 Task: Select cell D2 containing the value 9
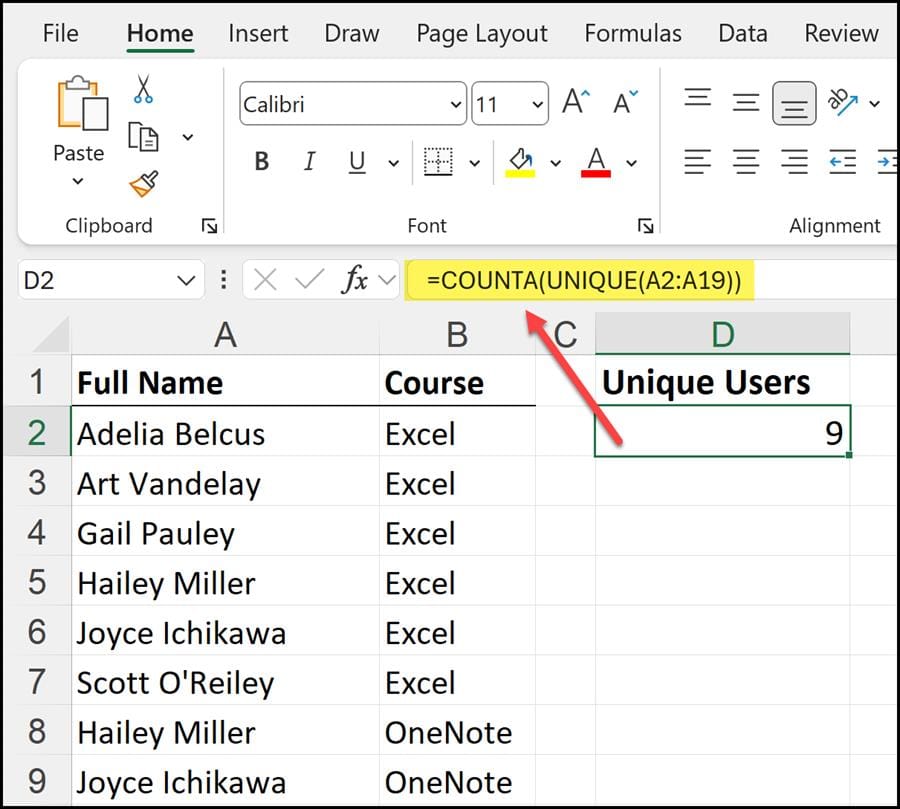722,432
